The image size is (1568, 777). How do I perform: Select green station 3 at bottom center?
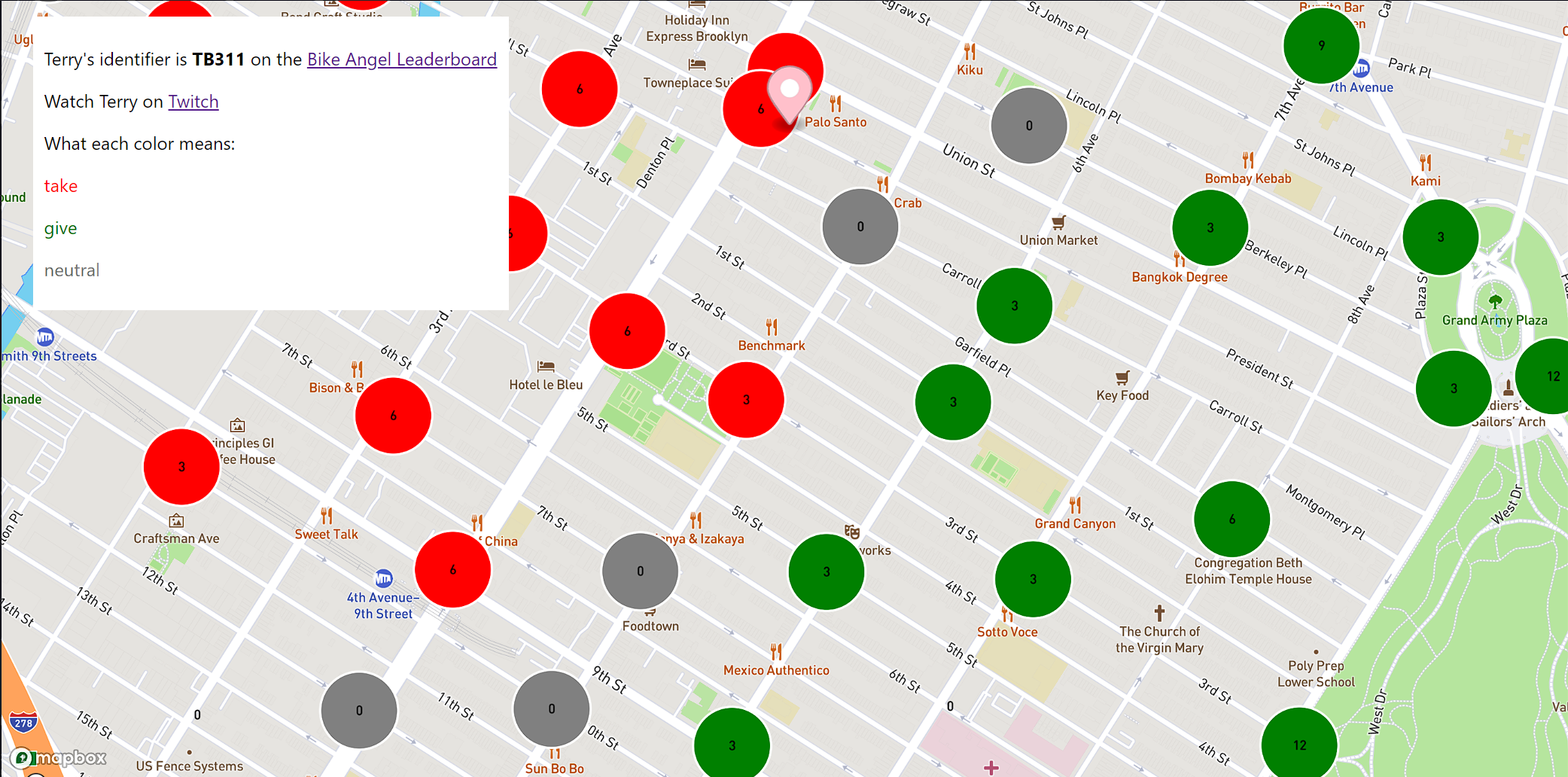click(x=732, y=744)
